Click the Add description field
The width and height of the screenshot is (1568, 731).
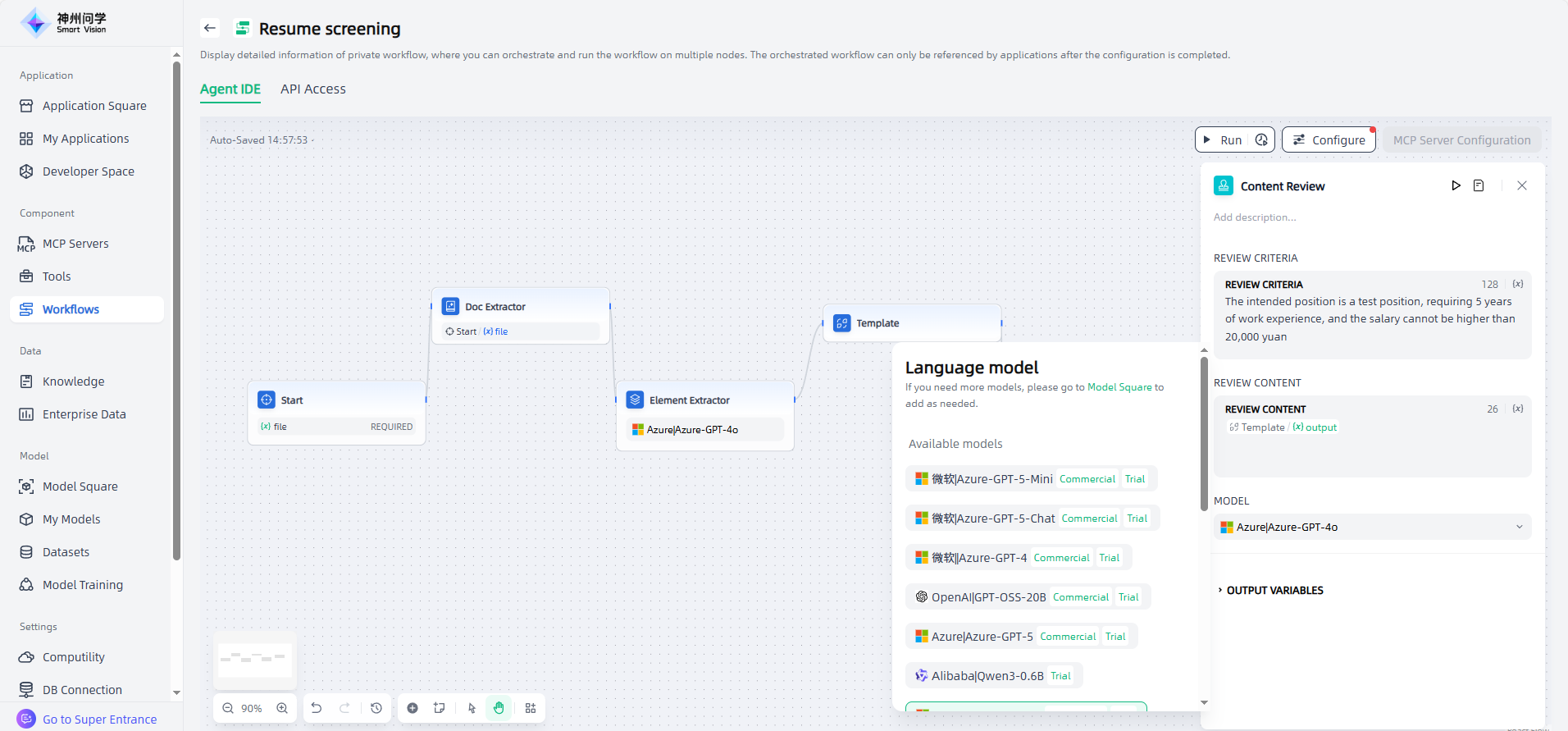(x=1255, y=217)
